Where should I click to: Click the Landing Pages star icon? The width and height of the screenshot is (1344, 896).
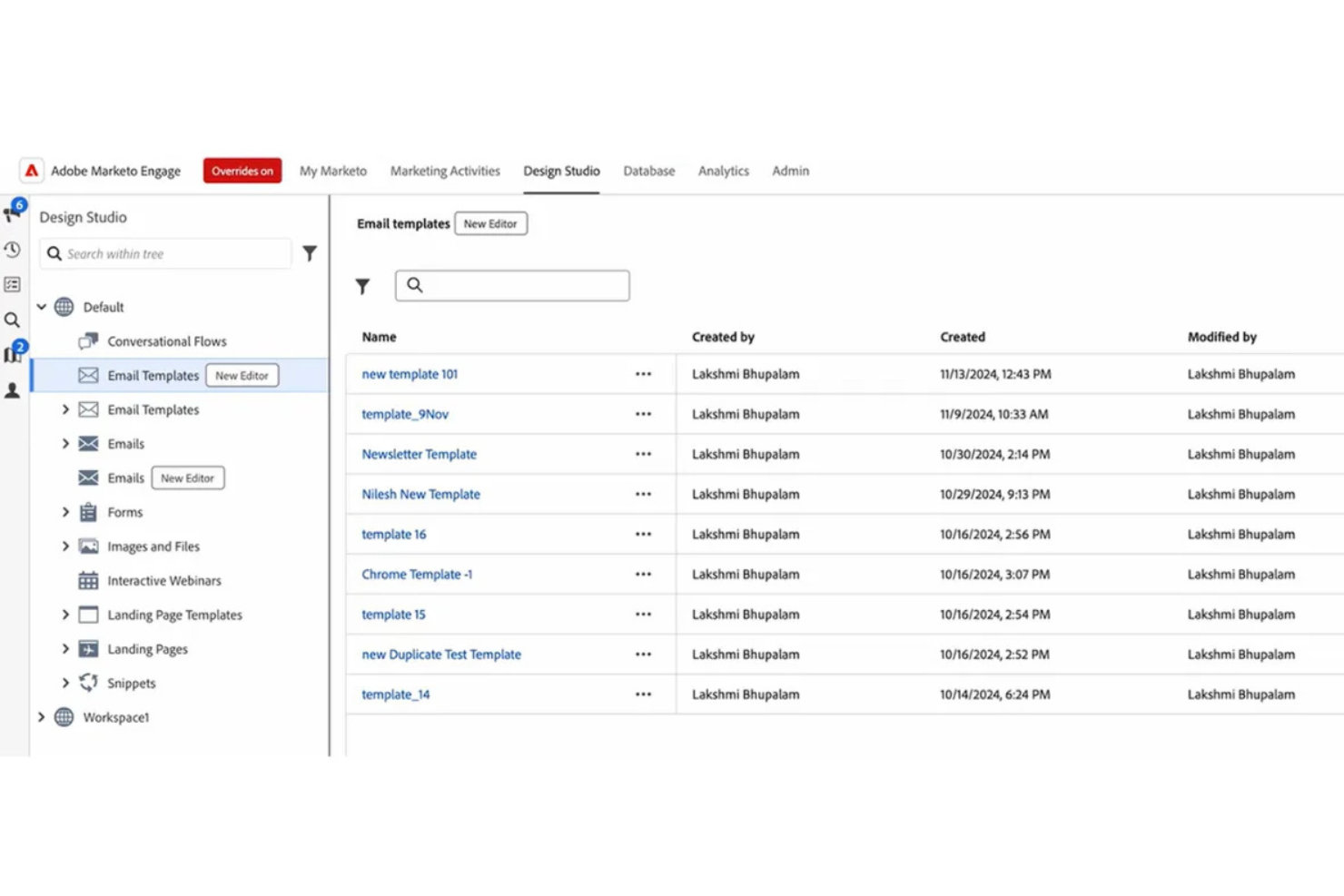[x=88, y=649]
